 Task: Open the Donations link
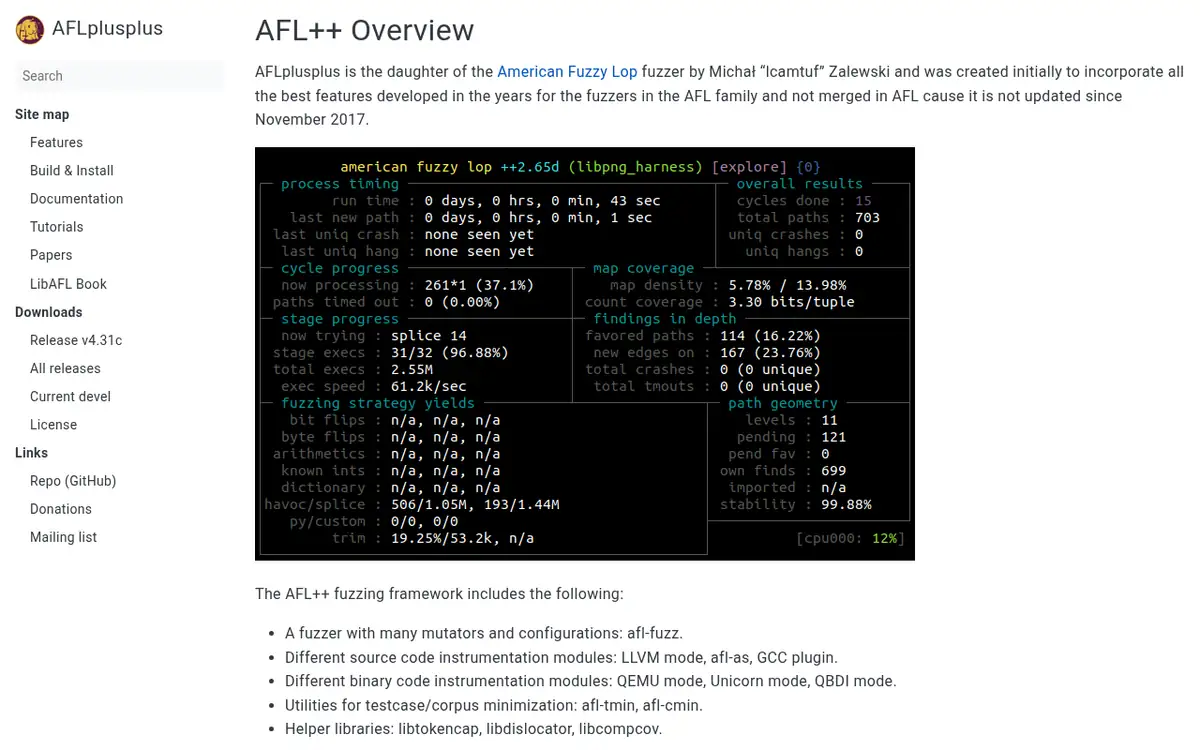pyautogui.click(x=61, y=509)
